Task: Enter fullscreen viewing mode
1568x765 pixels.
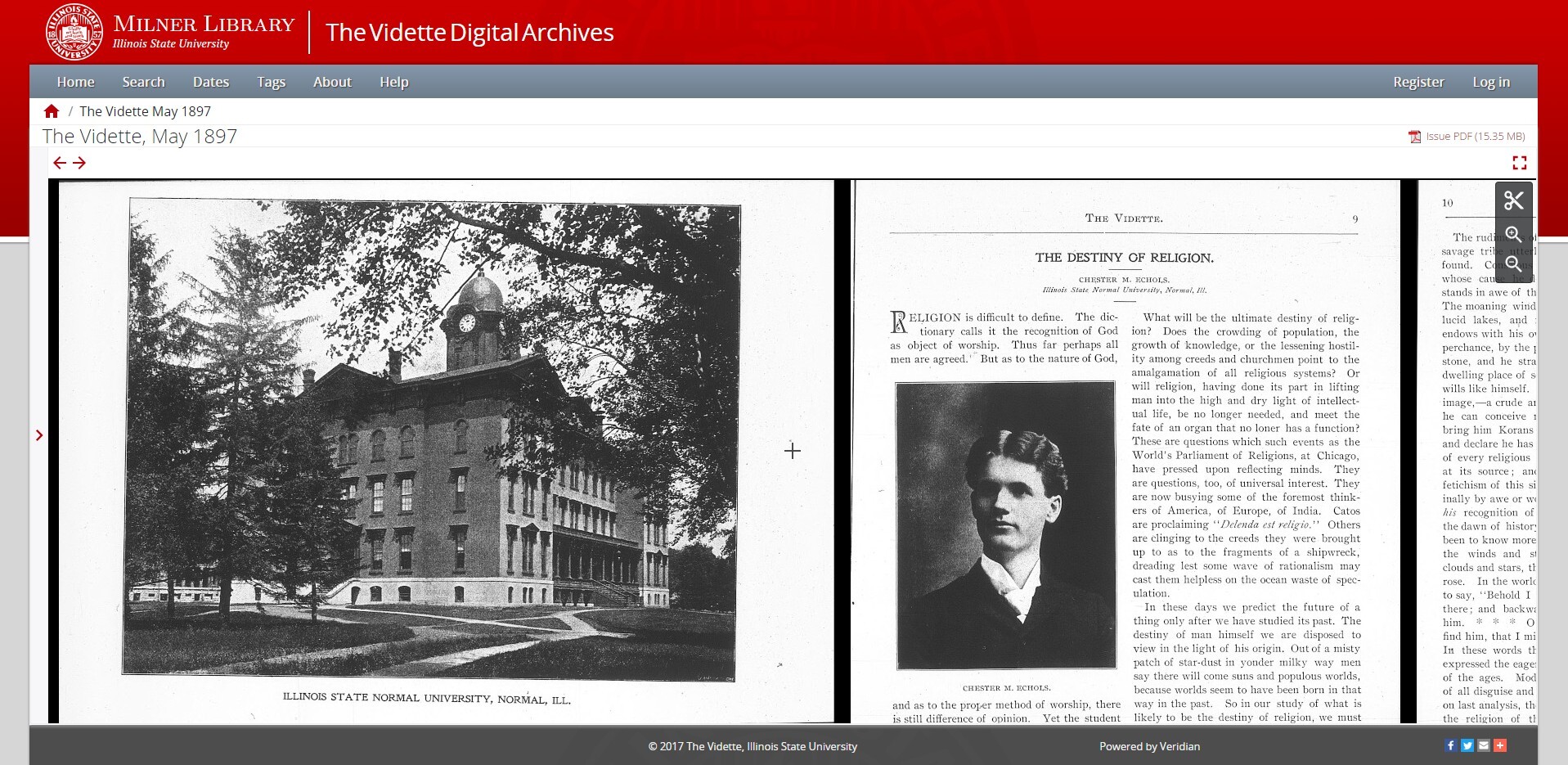Action: point(1520,163)
